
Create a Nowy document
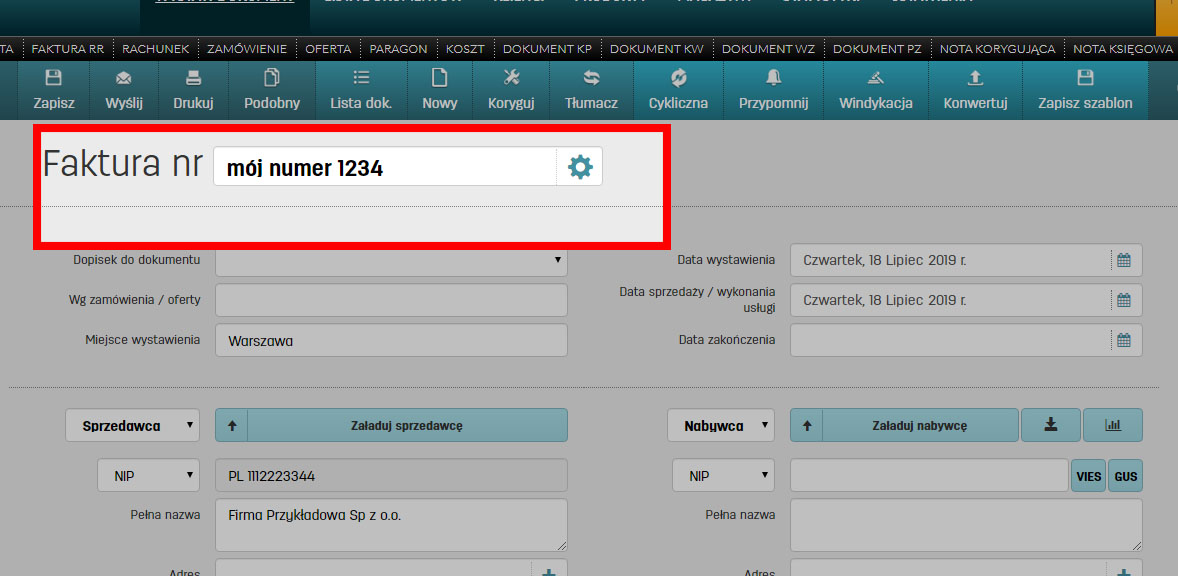[x=439, y=79]
